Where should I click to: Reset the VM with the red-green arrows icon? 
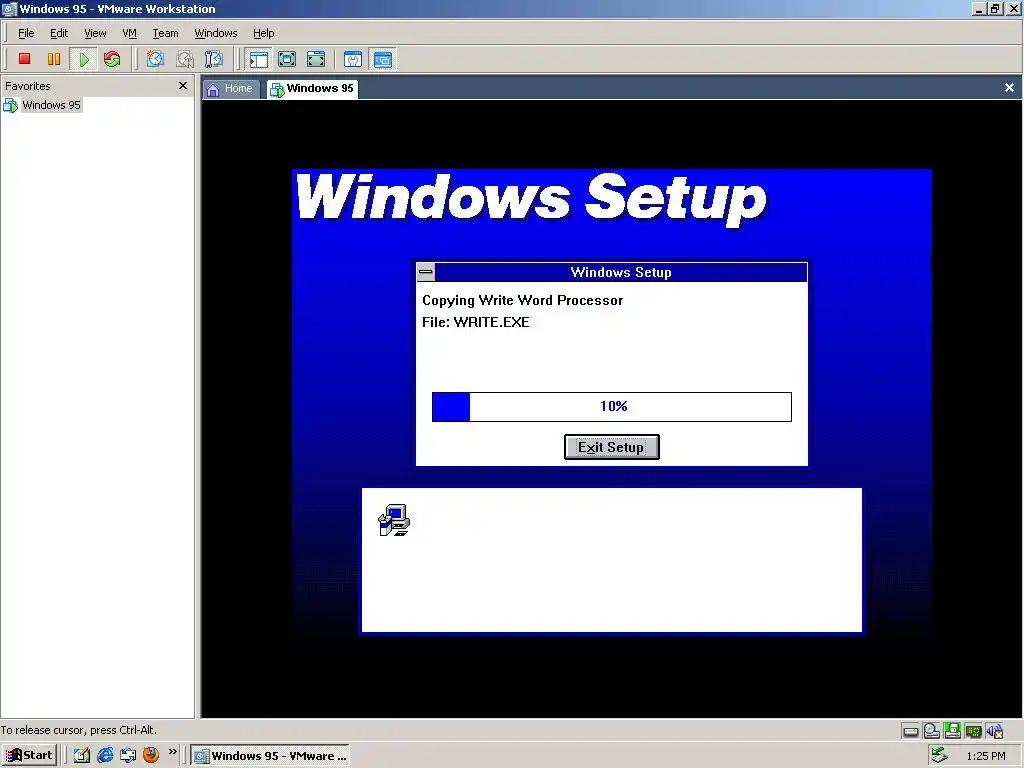[112, 59]
